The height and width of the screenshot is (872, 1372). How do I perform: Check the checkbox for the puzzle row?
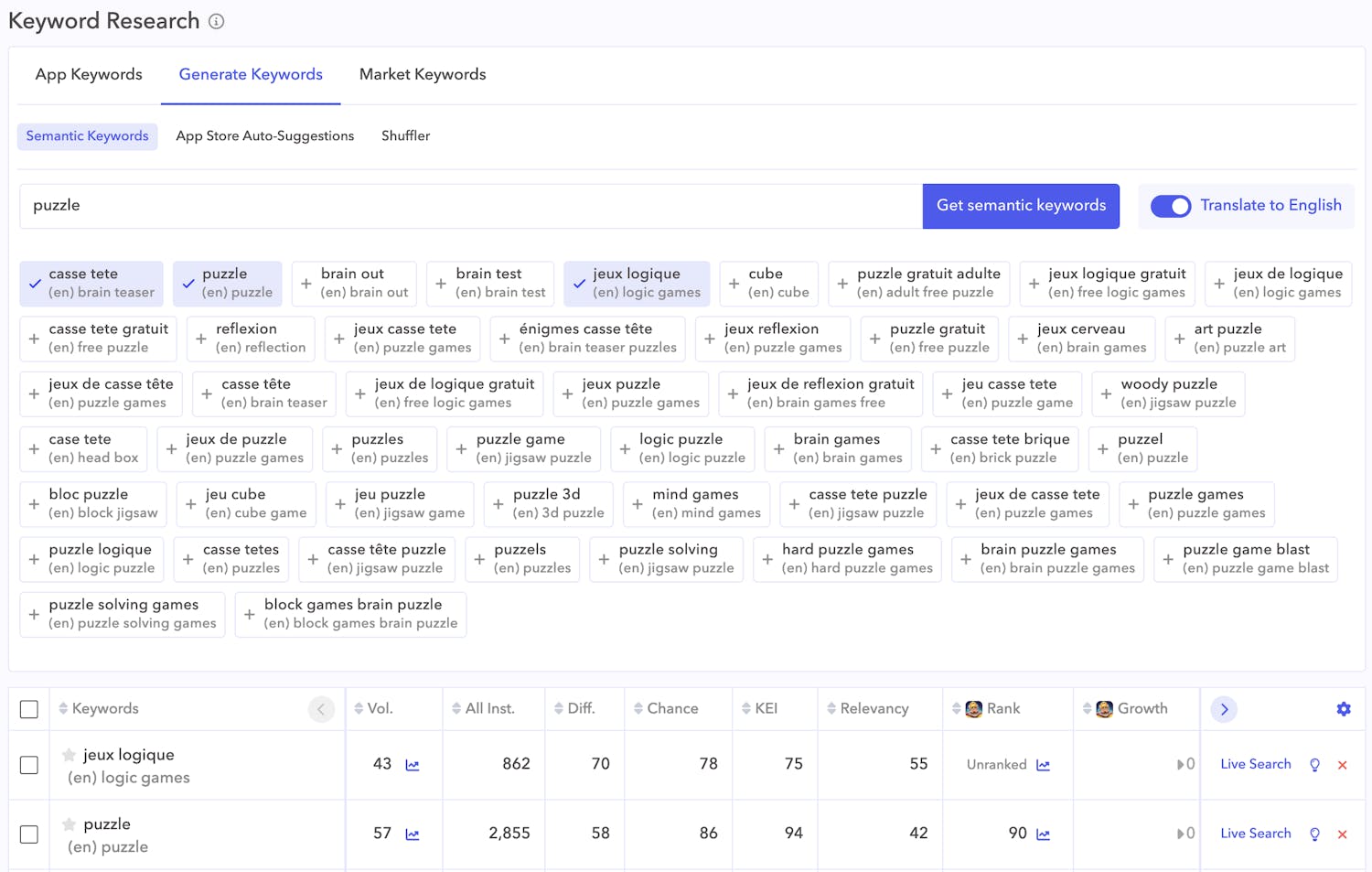coord(28,834)
